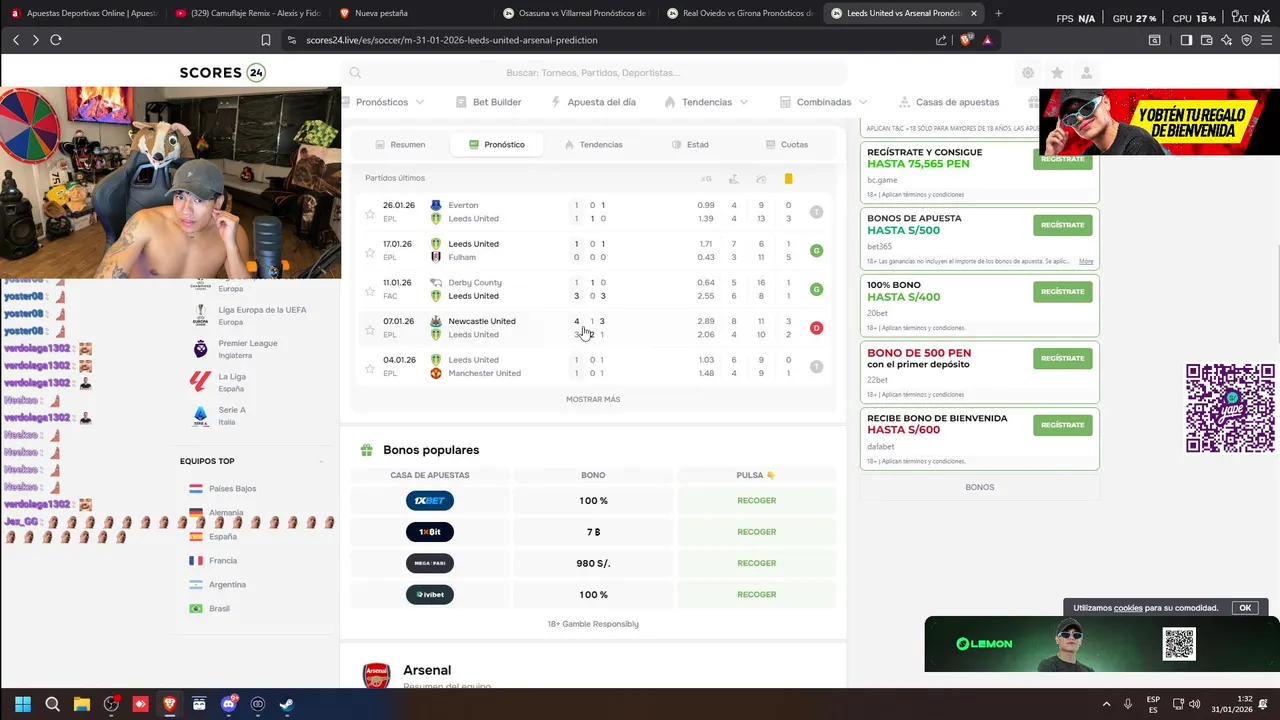Open Windows taskbar search

pyautogui.click(x=53, y=704)
